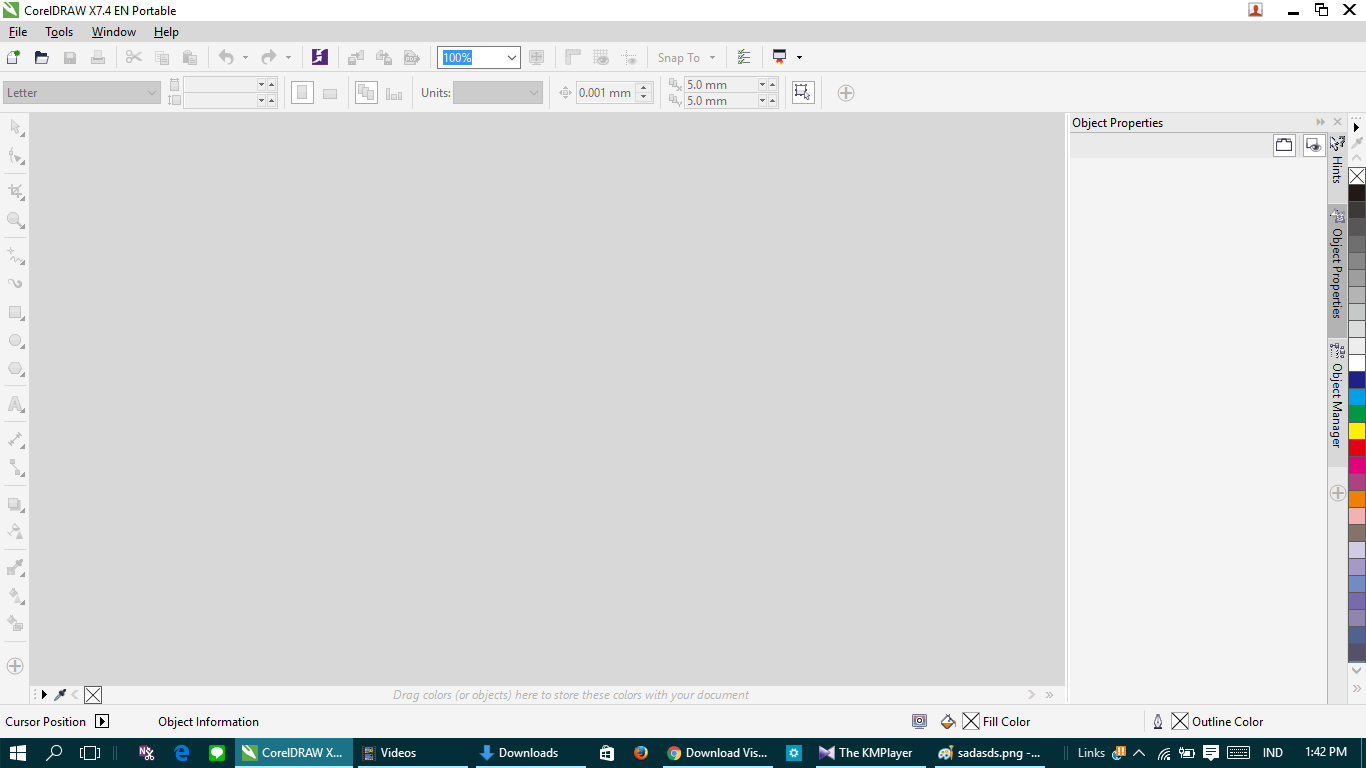Pick the cyan swatch in color palette
Screen dimensions: 1366x768
pos(1357,396)
